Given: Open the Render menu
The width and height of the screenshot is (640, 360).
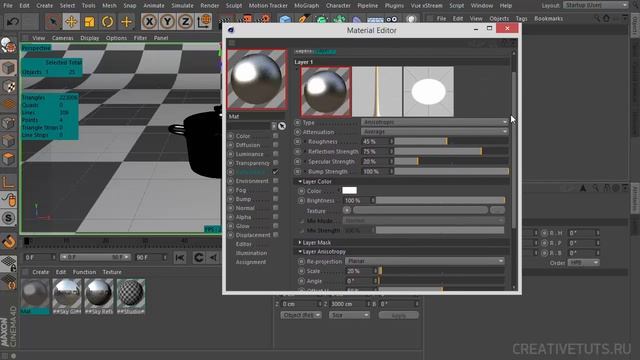Looking at the screenshot, I should tap(209, 5).
